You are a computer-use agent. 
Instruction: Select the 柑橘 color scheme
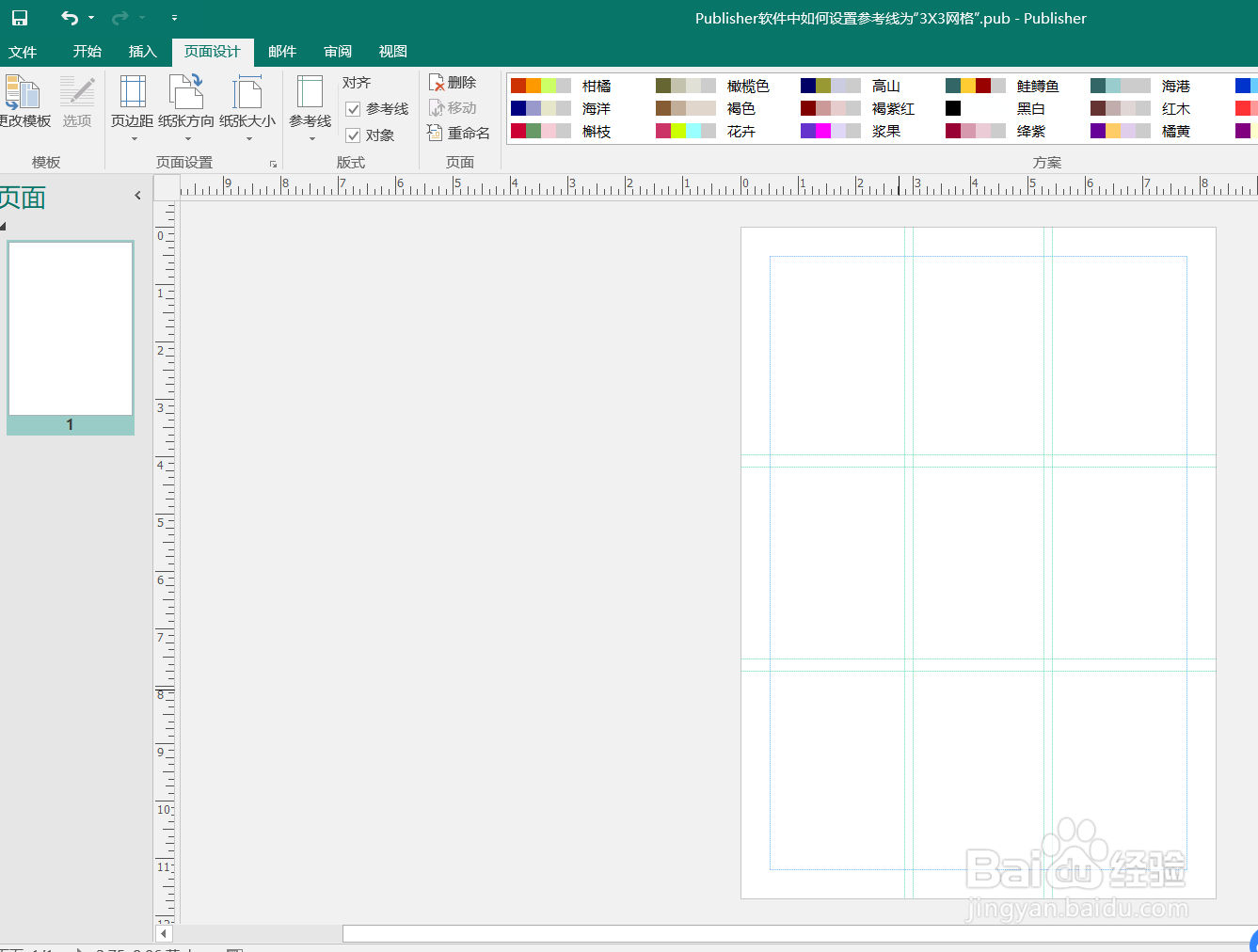tap(561, 86)
